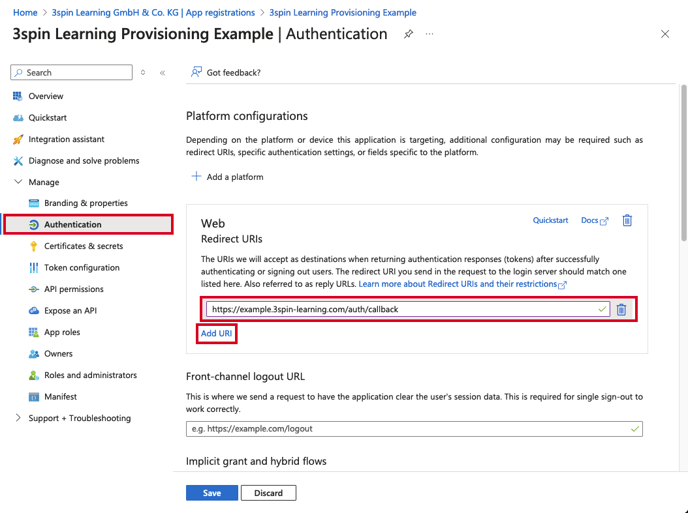
Task: Collapse the Manage section
Action: click(18, 182)
